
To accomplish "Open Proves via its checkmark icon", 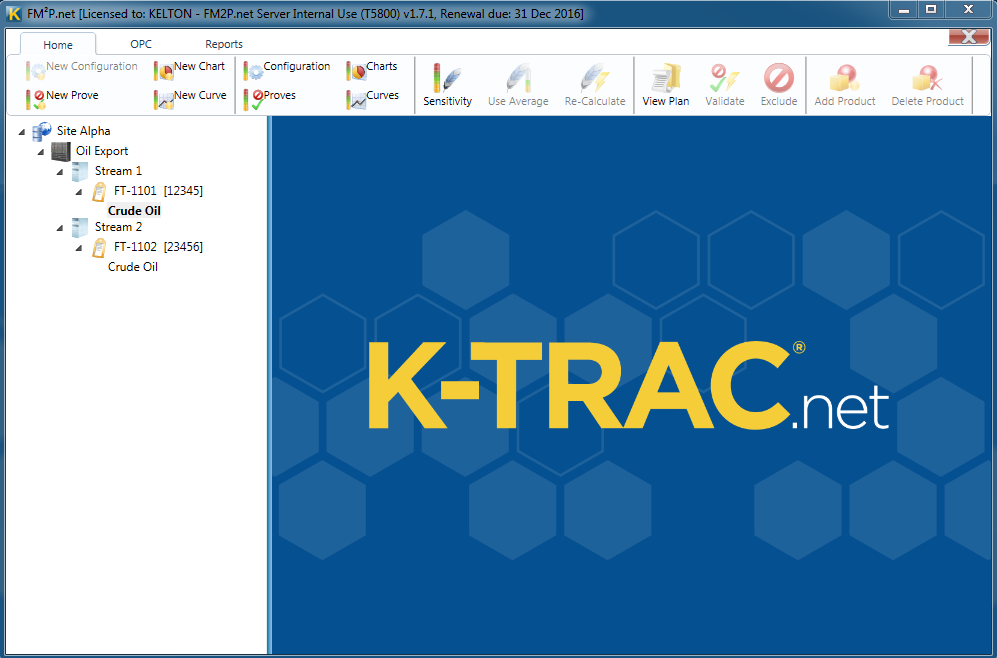I will [x=253, y=99].
